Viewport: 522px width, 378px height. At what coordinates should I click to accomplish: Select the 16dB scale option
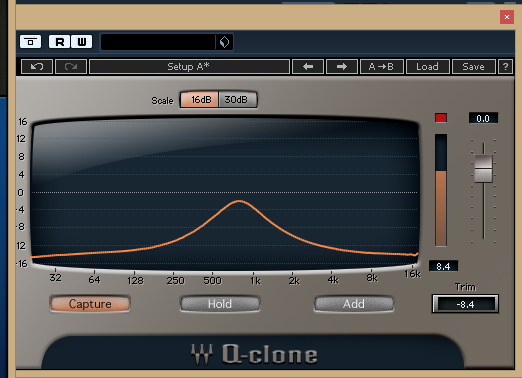(x=199, y=100)
